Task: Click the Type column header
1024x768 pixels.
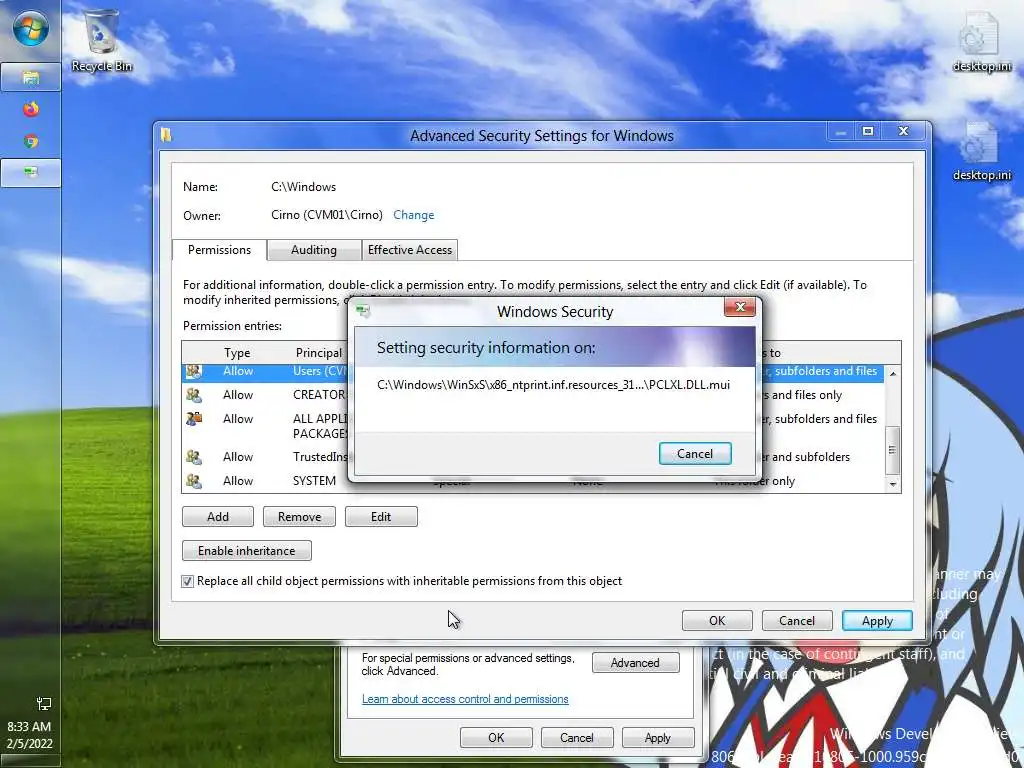Action: point(237,353)
